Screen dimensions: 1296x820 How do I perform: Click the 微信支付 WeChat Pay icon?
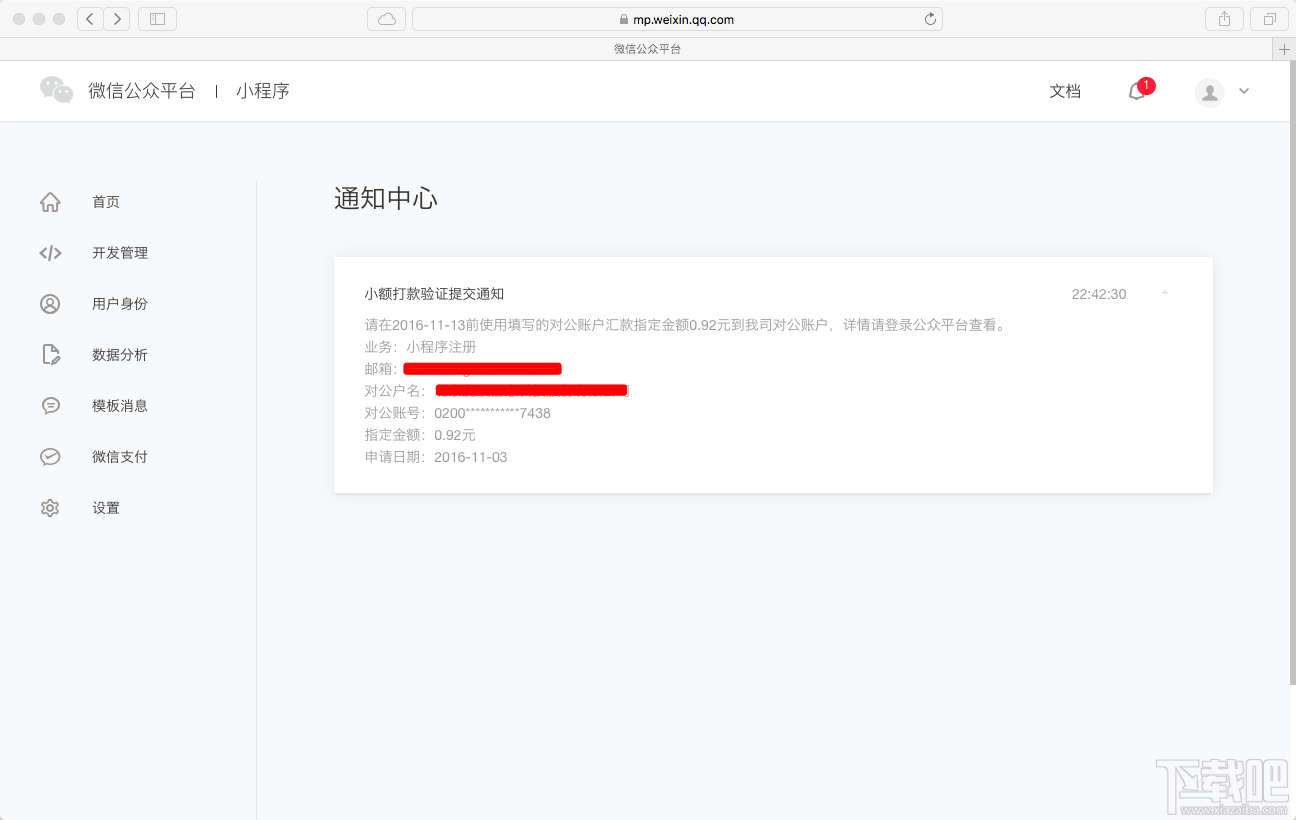pos(50,456)
